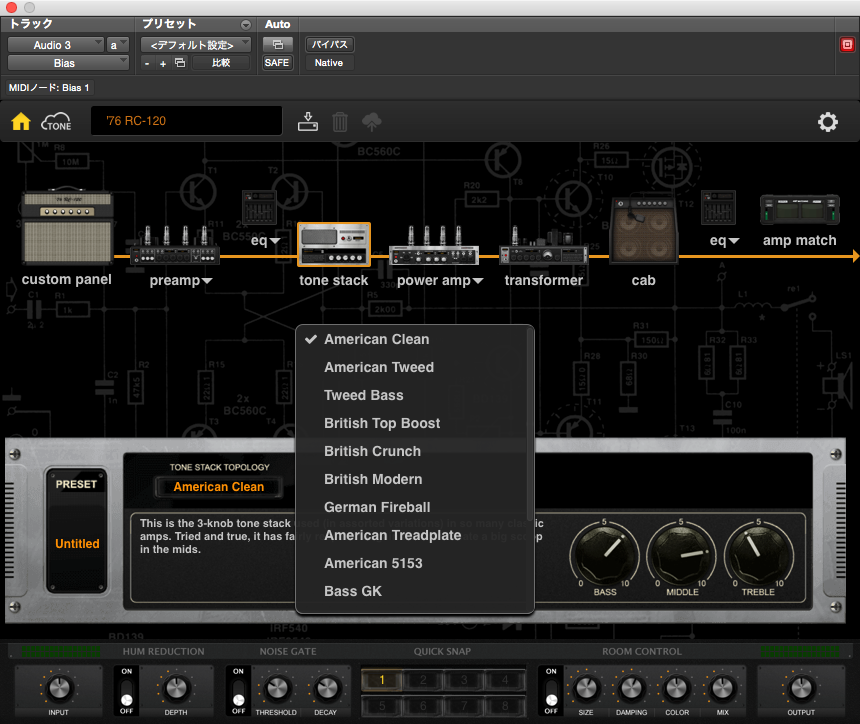Viewport: 860px width, 724px height.
Task: Select the transformer module
Action: coord(544,247)
